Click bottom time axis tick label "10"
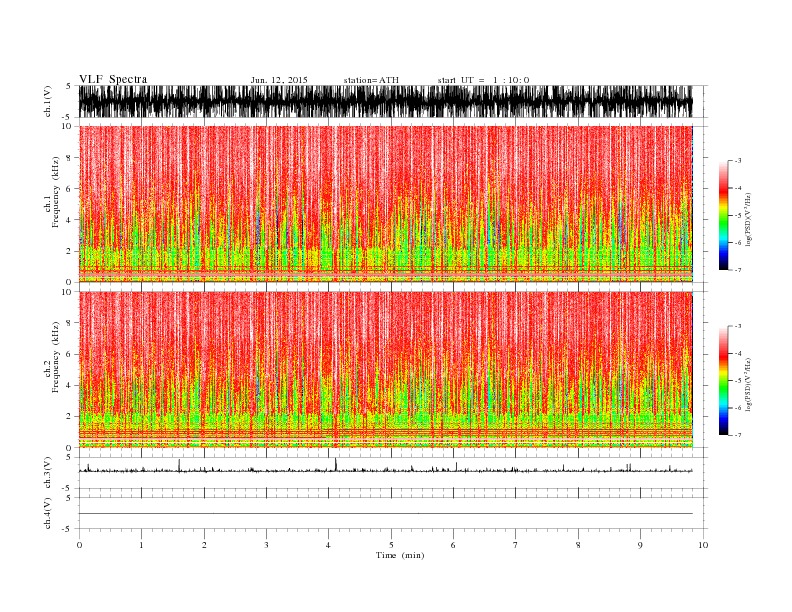This screenshot has width=792, height=612. (703, 545)
